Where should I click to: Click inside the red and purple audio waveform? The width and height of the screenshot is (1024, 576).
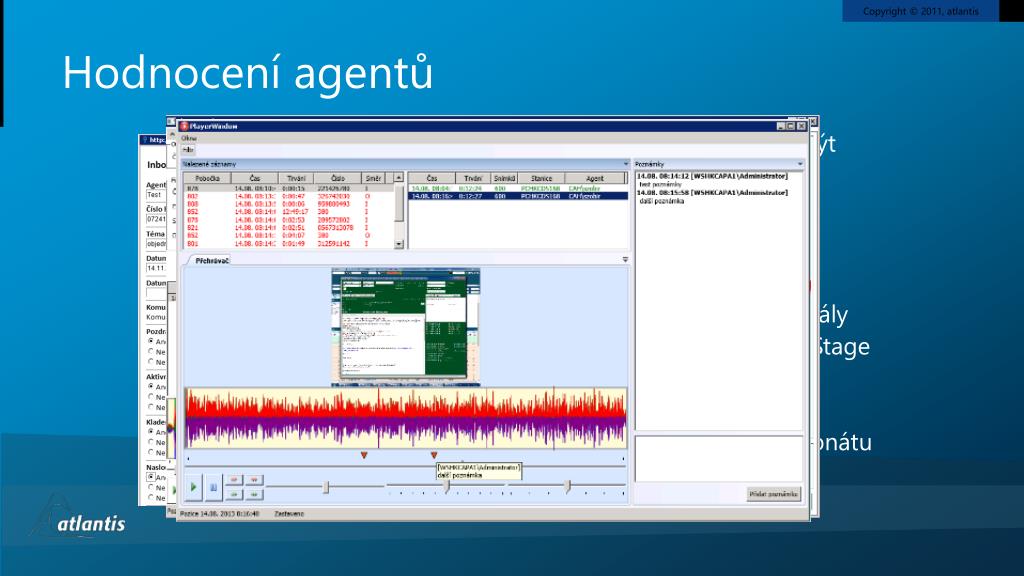tap(406, 419)
